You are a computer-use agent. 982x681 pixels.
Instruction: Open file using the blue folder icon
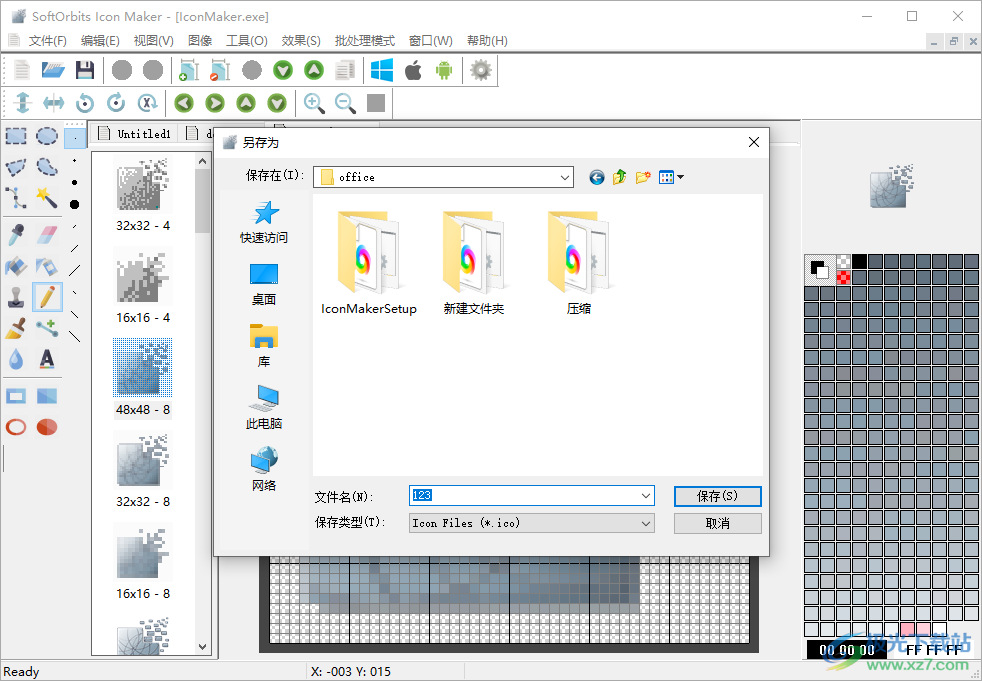(x=53, y=70)
